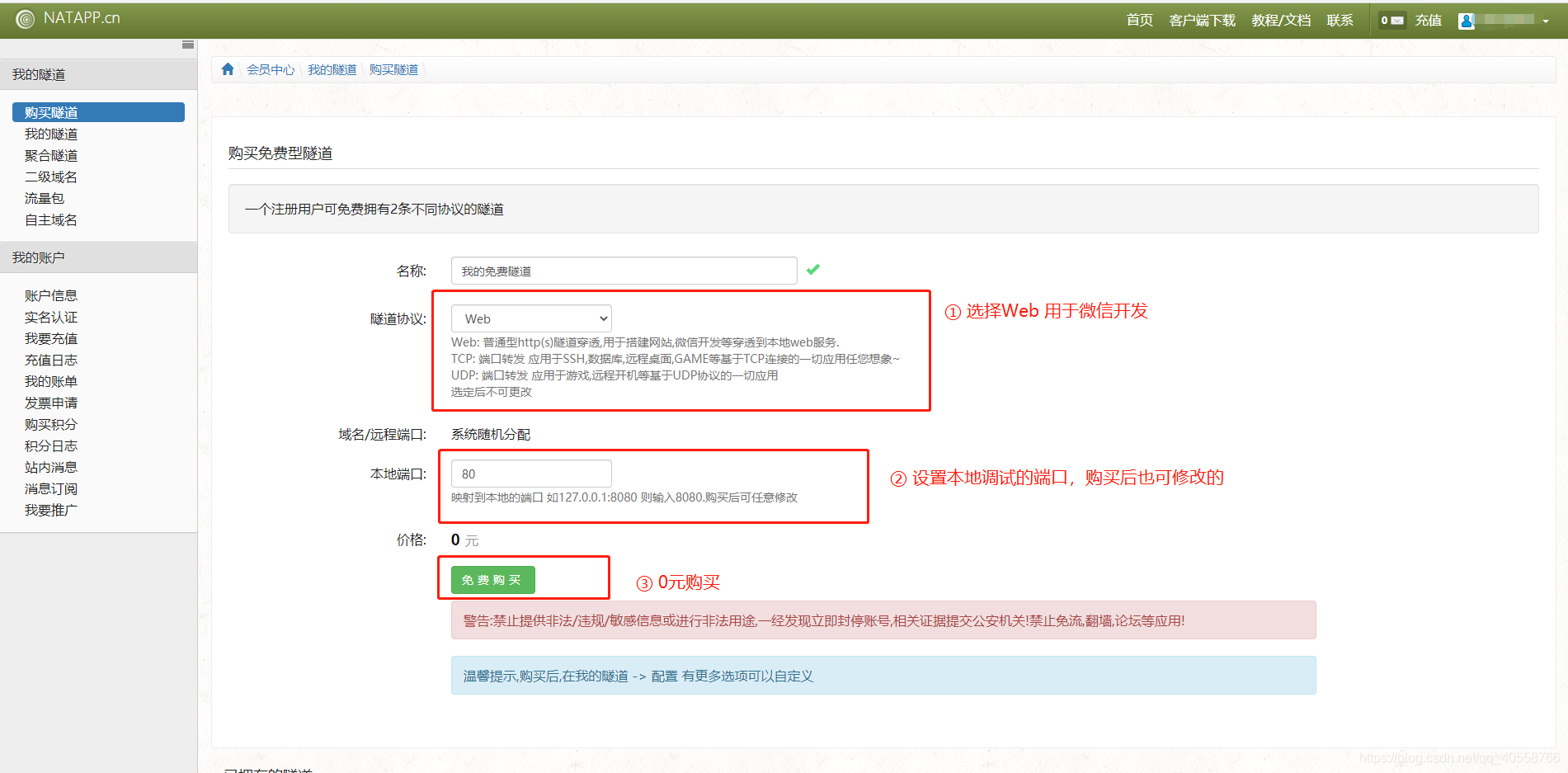Open 客户端下载 in the top navigation

click(x=1203, y=21)
